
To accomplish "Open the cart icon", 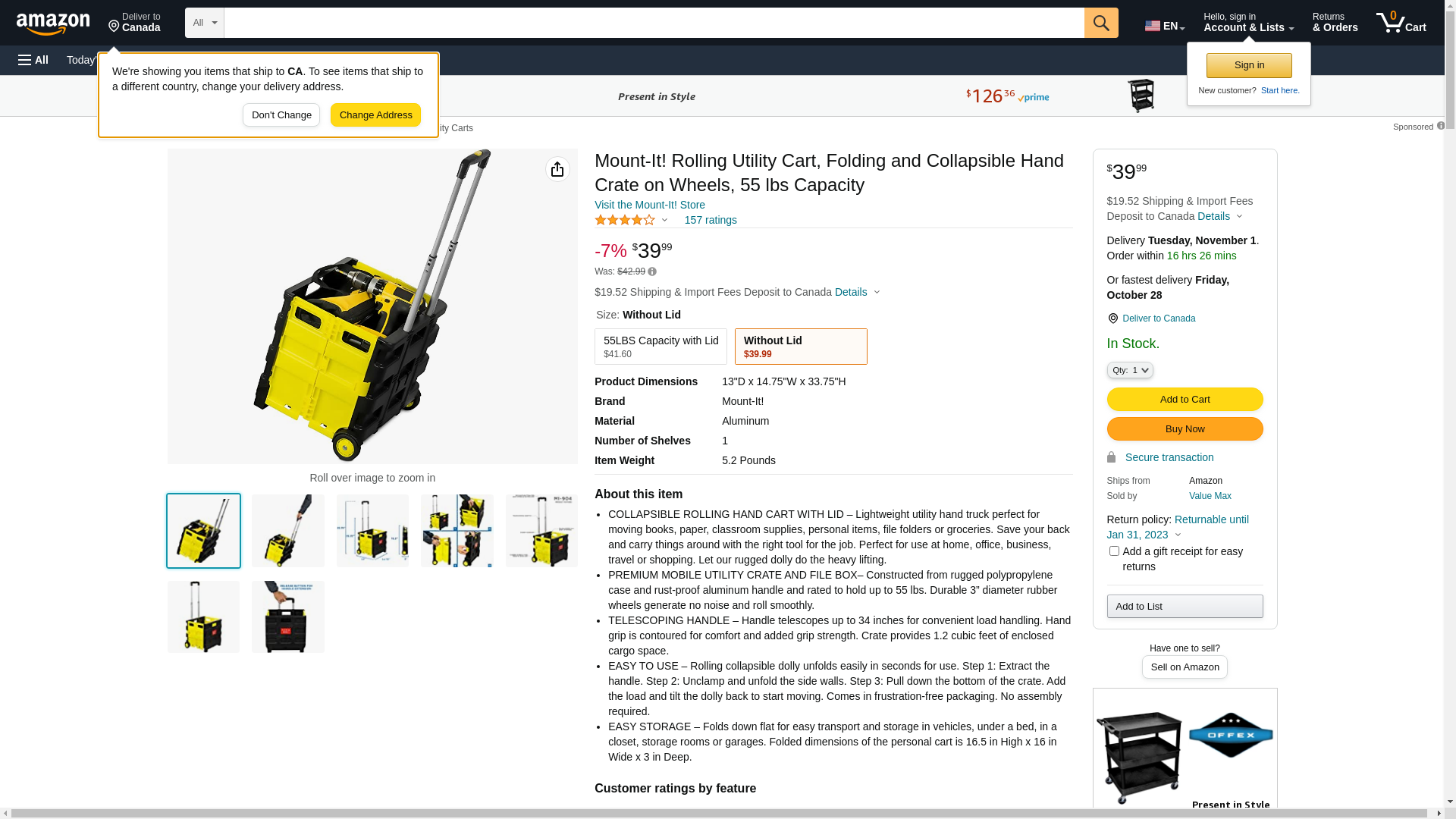I will tap(1401, 23).
